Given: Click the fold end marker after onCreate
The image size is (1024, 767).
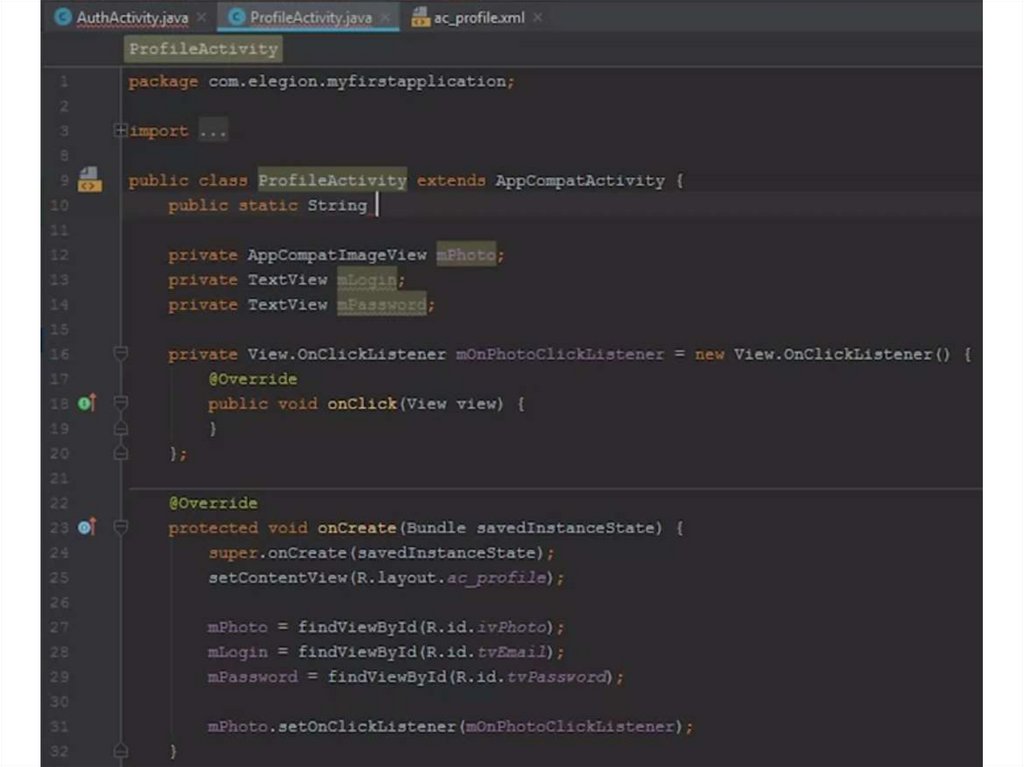Looking at the screenshot, I should (121, 750).
